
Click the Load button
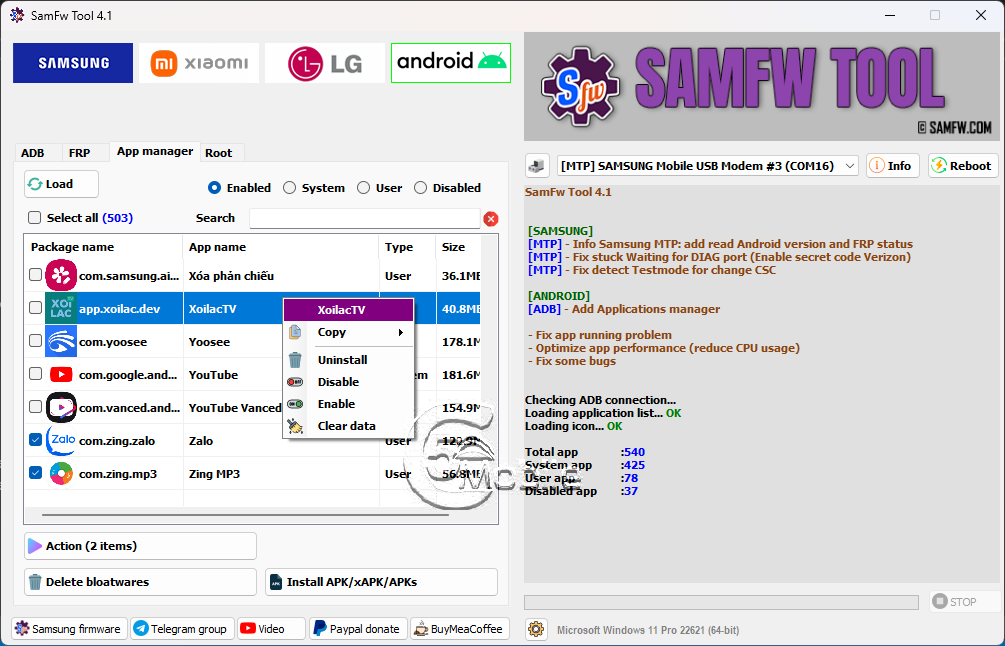(62, 184)
